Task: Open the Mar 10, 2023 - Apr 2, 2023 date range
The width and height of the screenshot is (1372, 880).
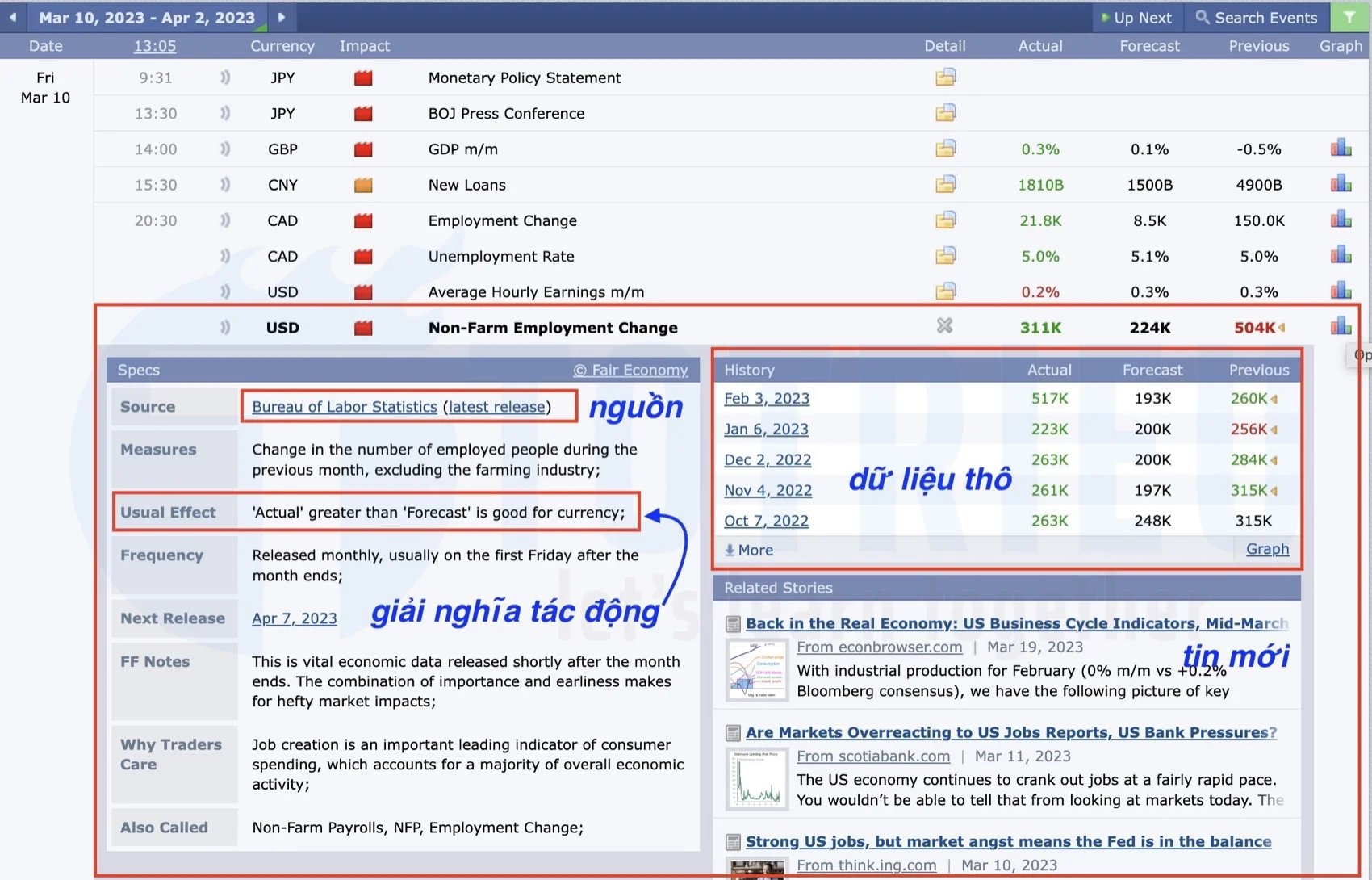Action: (147, 17)
